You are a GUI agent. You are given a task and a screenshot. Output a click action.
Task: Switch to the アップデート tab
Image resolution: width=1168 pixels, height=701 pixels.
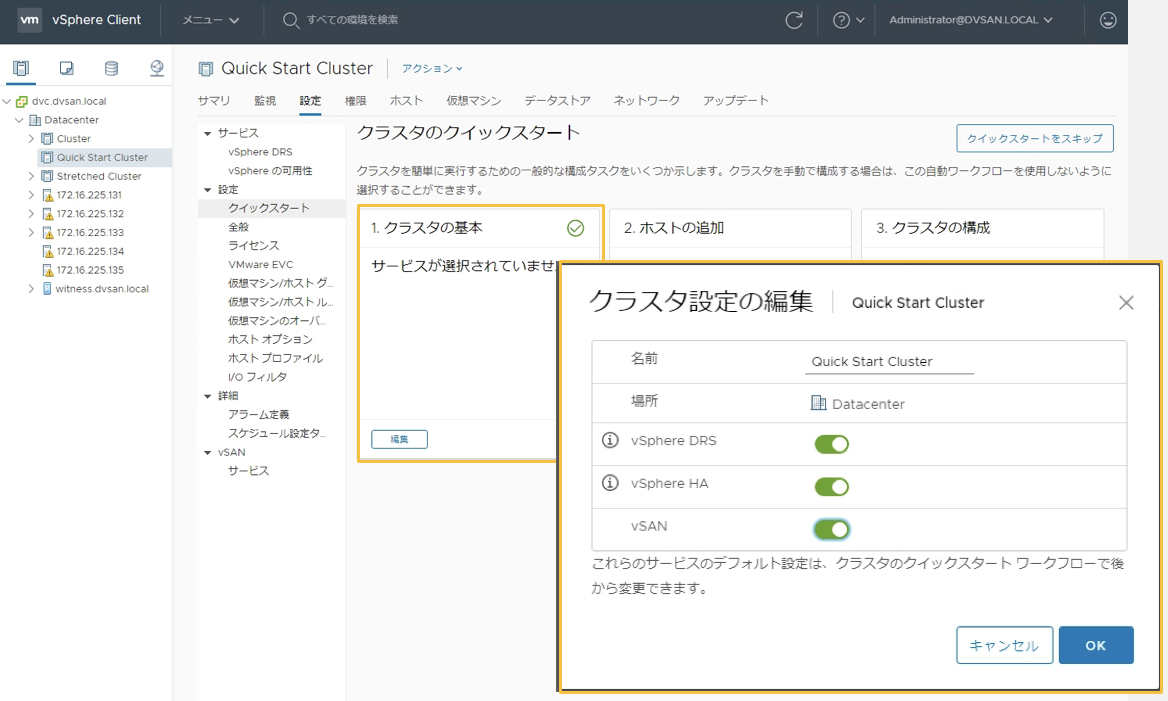point(736,101)
